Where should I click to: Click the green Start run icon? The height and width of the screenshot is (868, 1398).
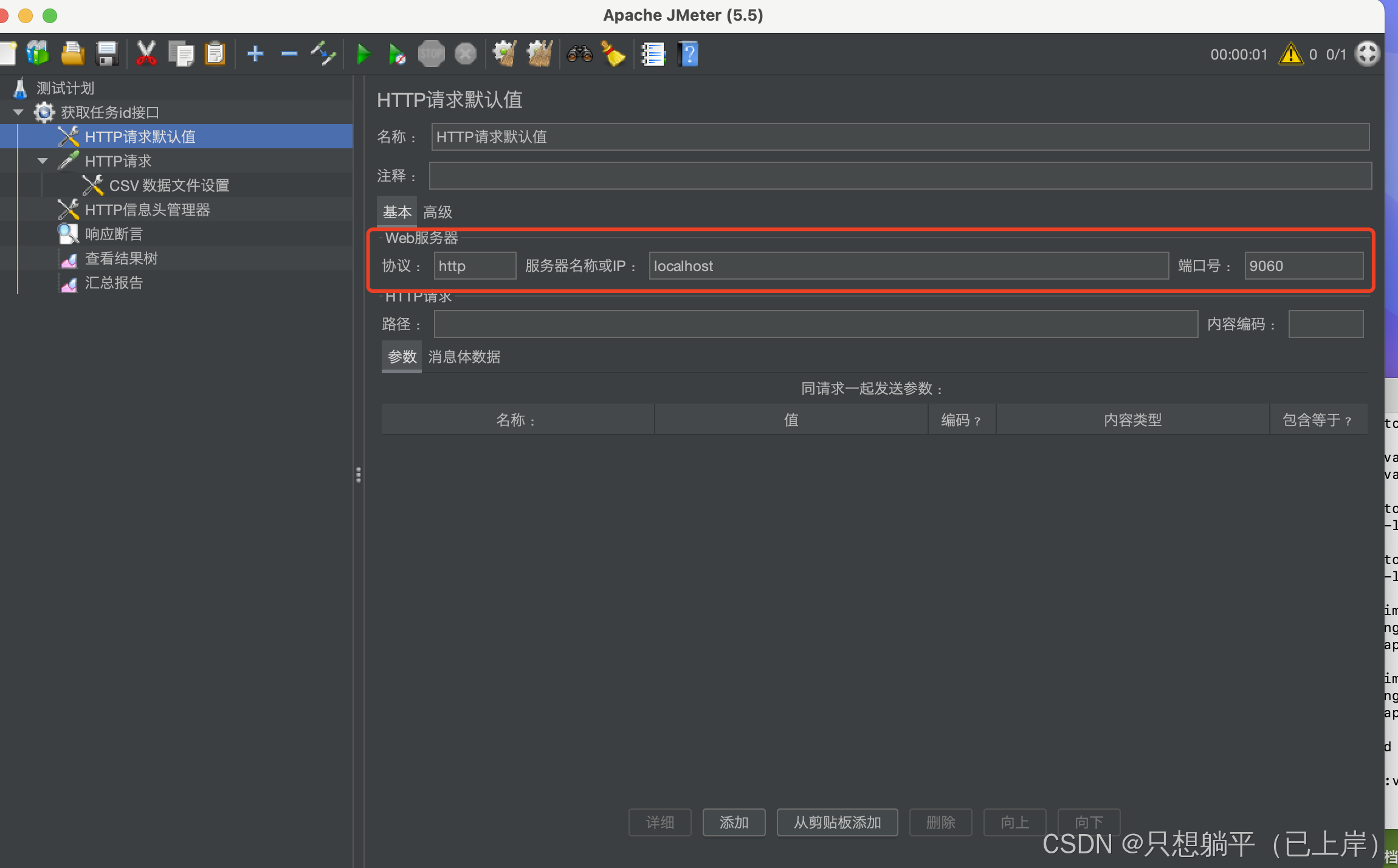point(363,54)
